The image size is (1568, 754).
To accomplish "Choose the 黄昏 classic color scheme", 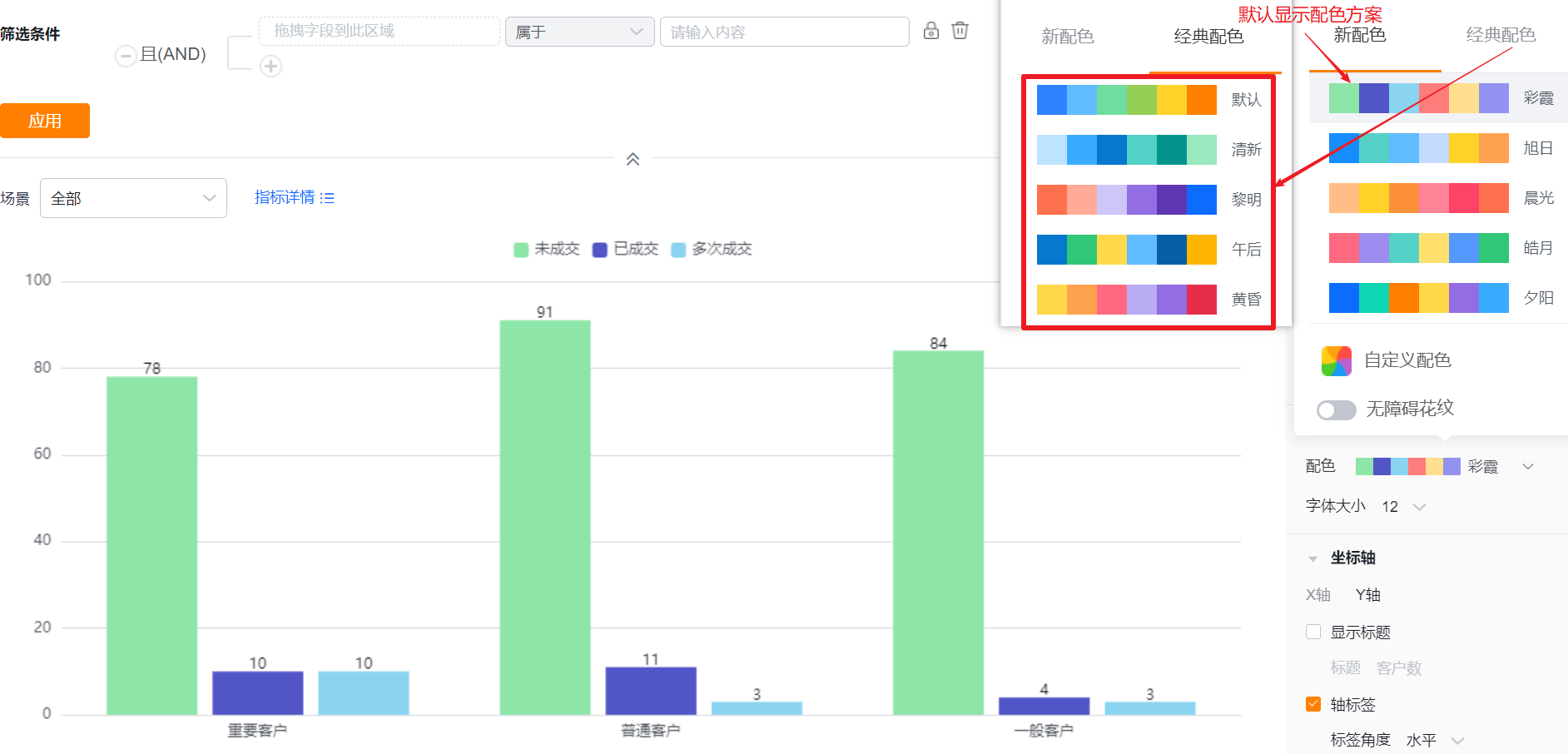I will 1149,300.
